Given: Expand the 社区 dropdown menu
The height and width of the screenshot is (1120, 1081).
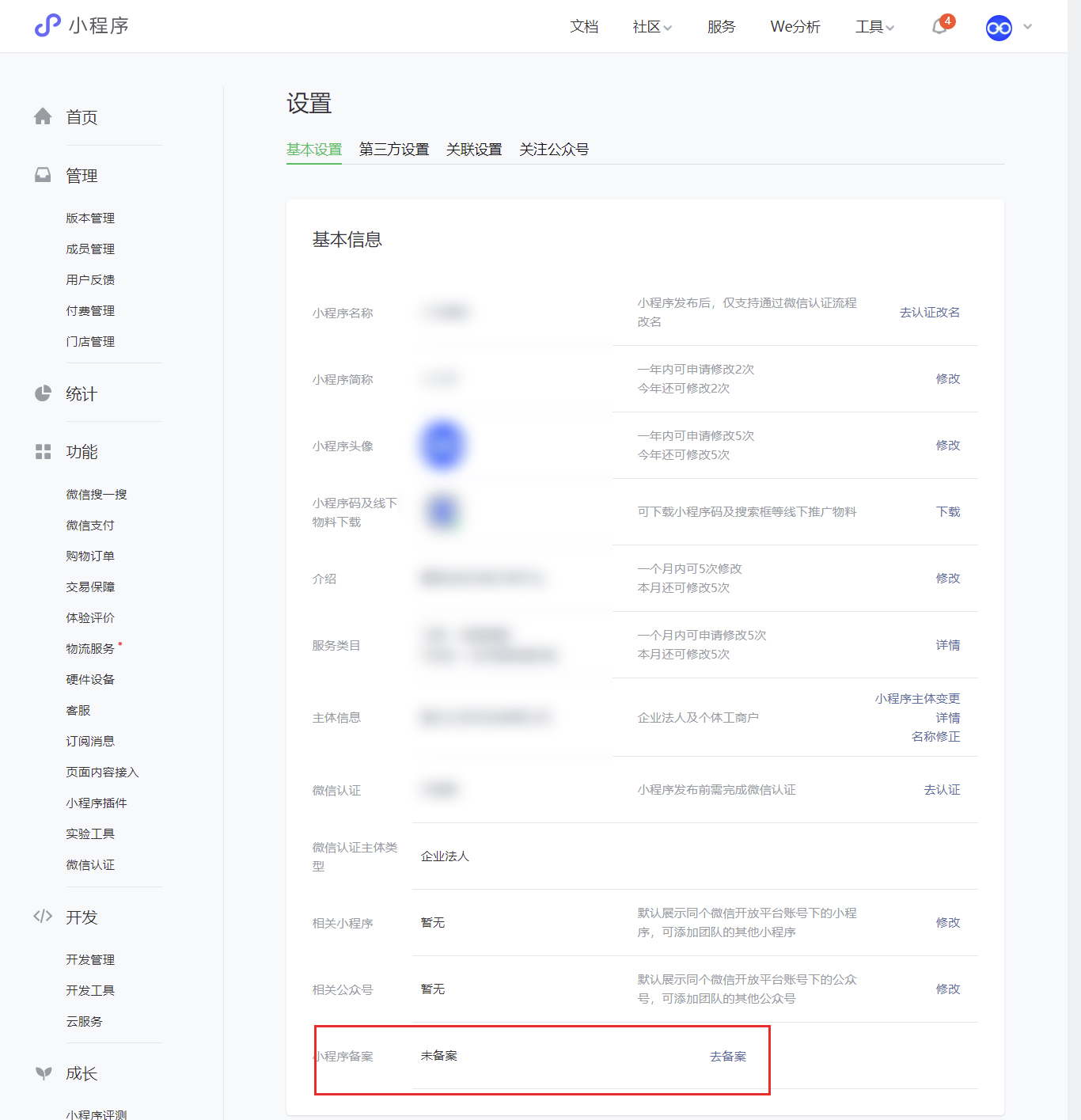Looking at the screenshot, I should (x=650, y=26).
